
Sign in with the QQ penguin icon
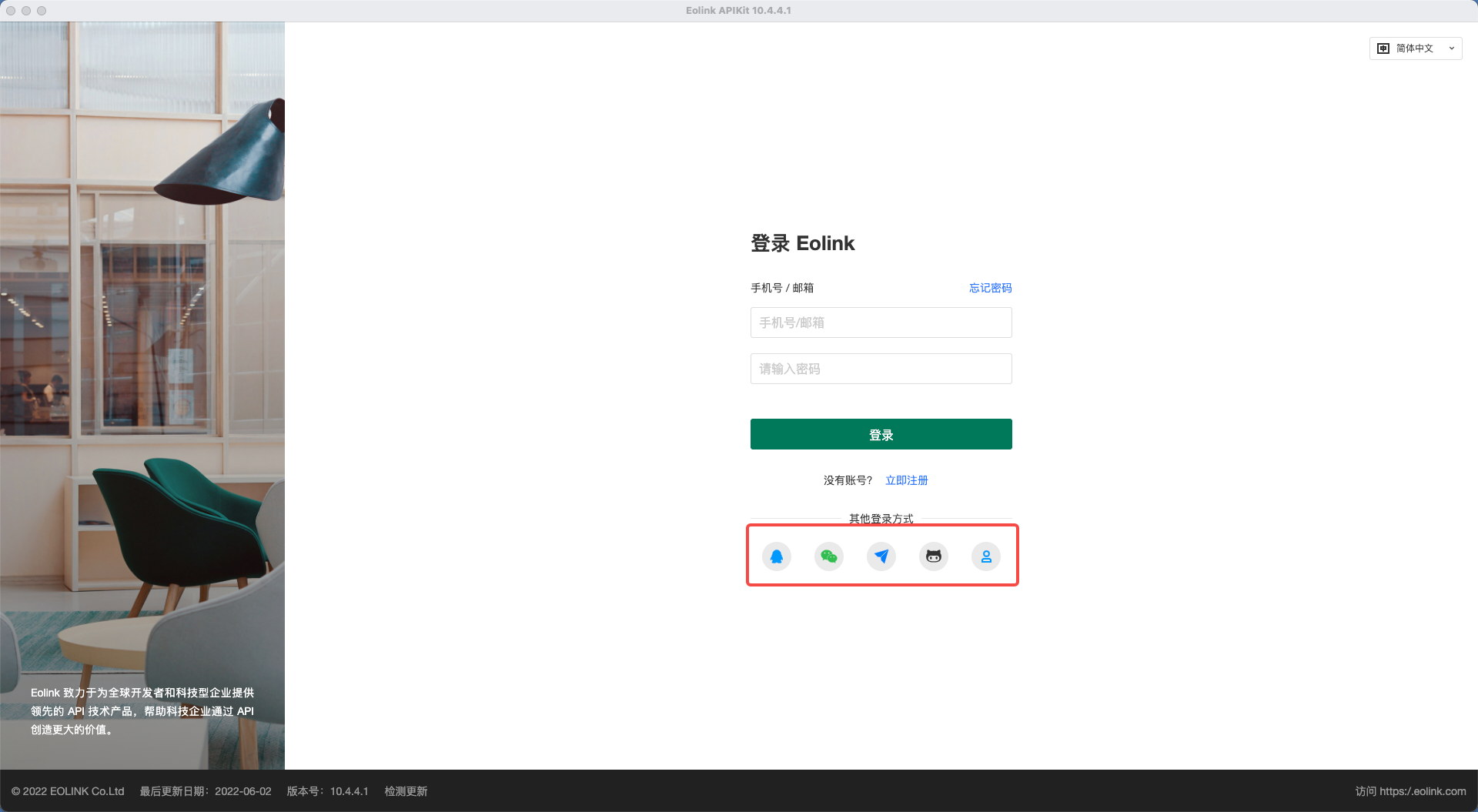point(777,556)
